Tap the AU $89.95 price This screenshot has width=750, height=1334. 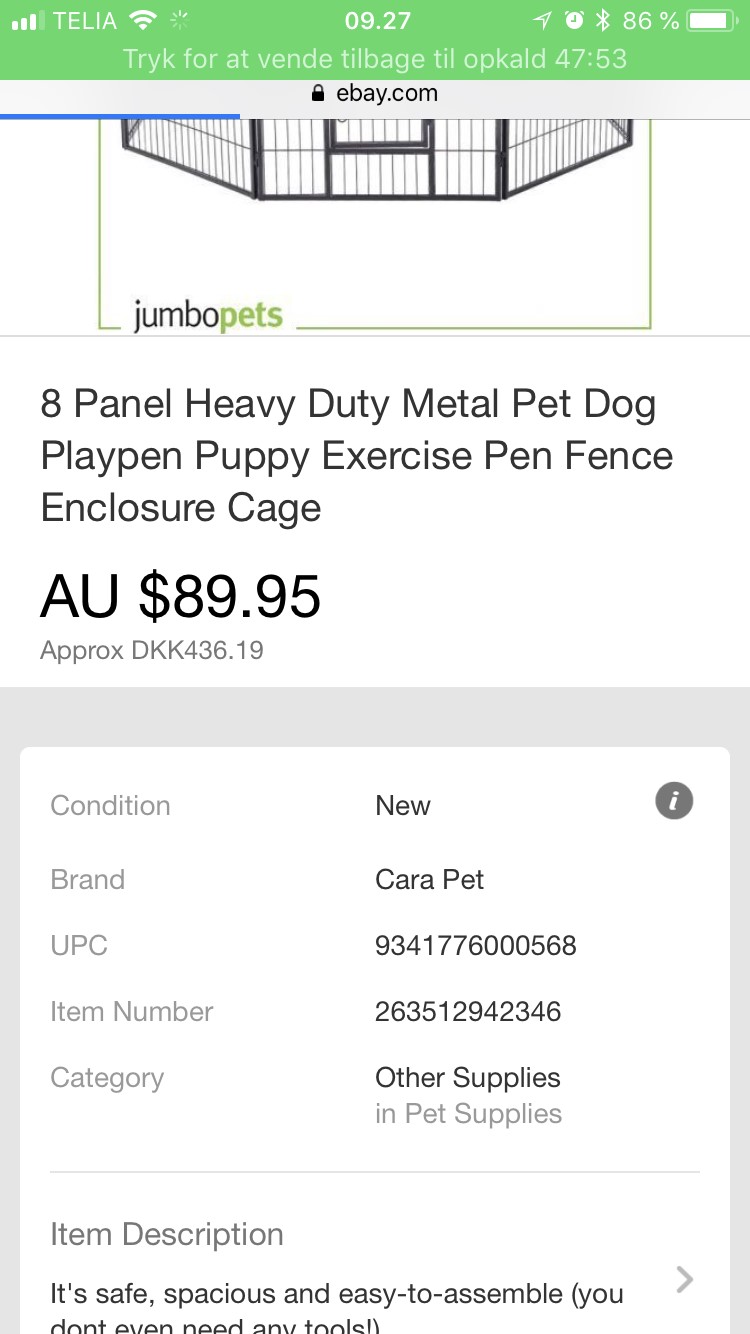click(181, 596)
